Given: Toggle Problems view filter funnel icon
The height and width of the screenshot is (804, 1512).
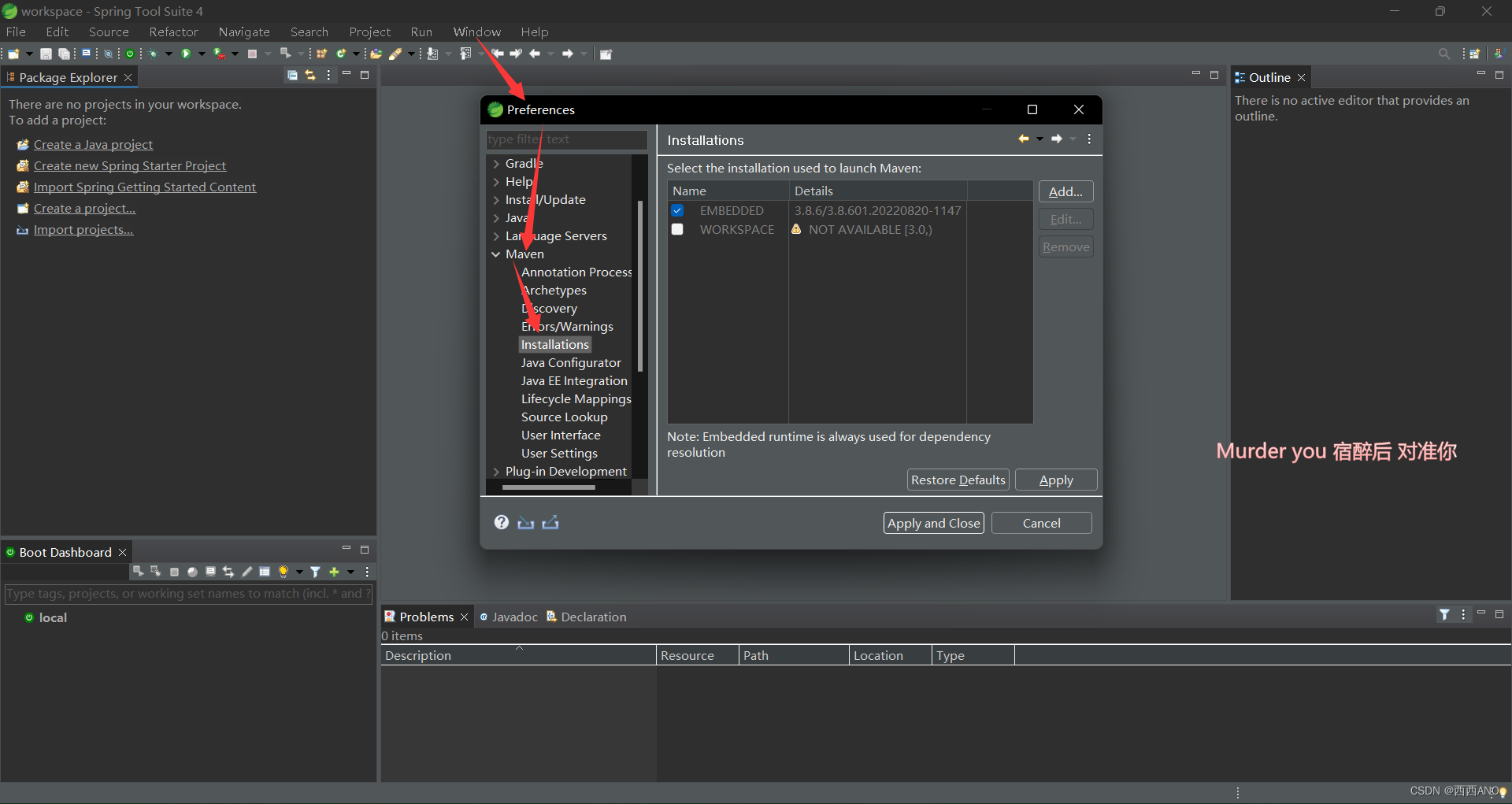Looking at the screenshot, I should (x=1444, y=614).
